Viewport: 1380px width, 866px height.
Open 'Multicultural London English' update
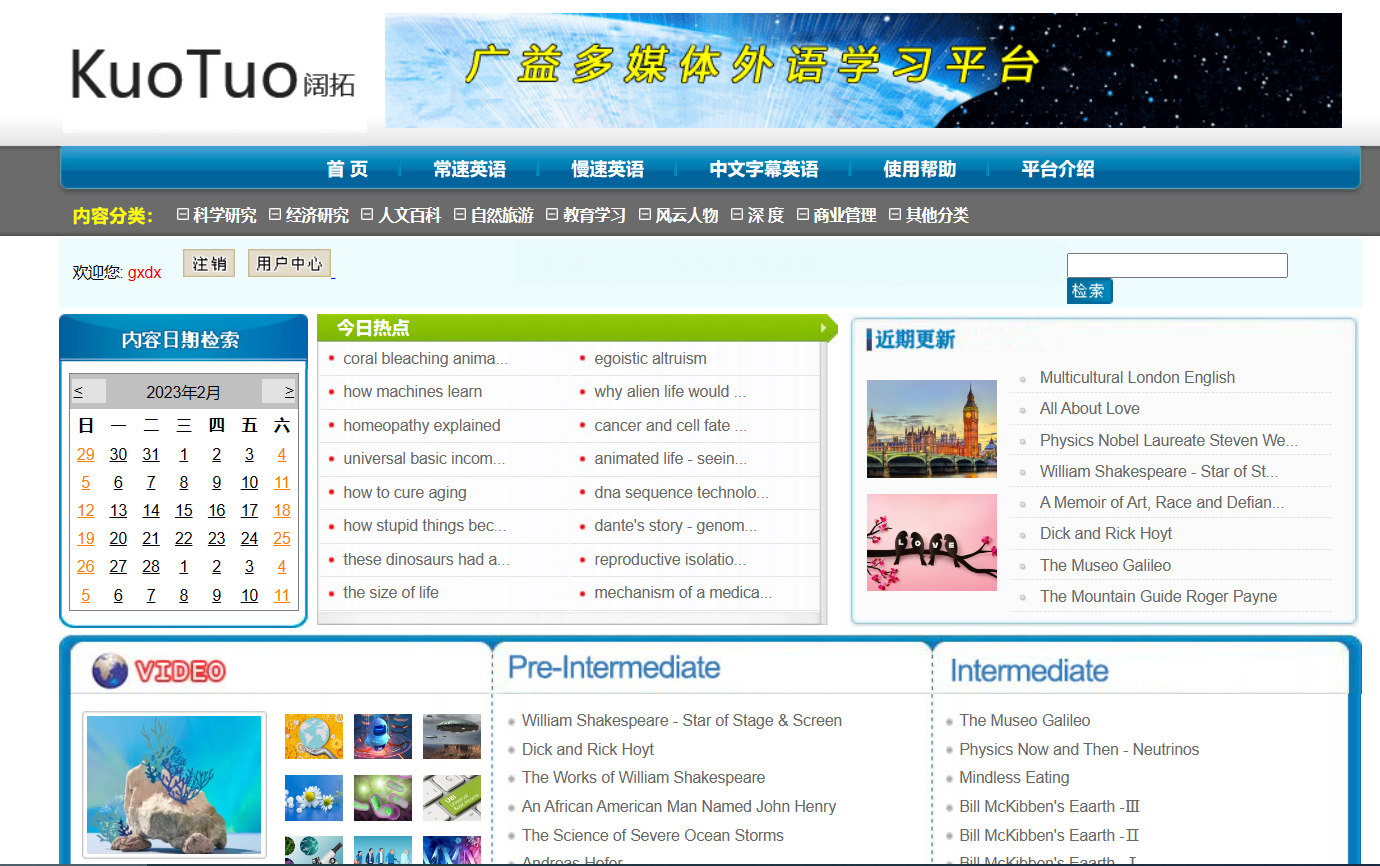pyautogui.click(x=1137, y=377)
